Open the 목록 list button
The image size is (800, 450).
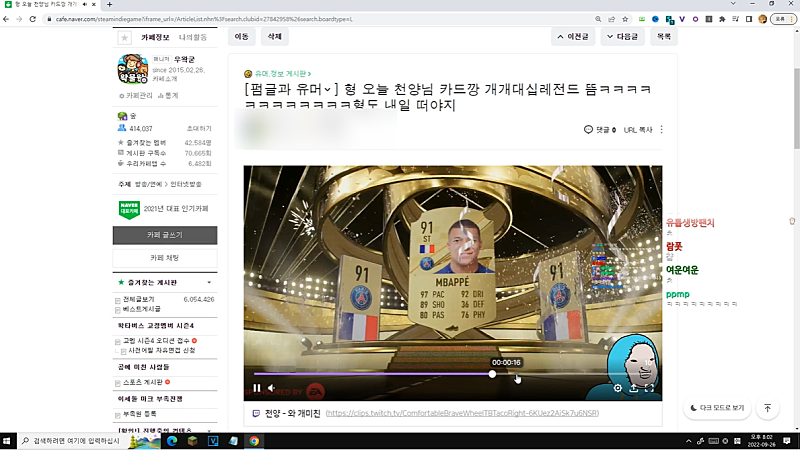click(x=664, y=37)
